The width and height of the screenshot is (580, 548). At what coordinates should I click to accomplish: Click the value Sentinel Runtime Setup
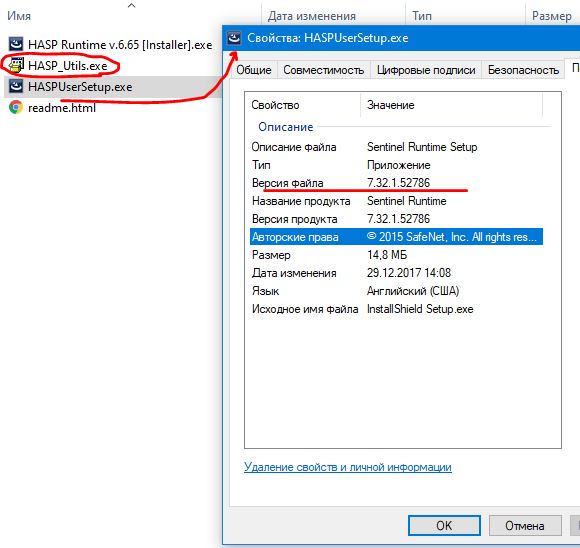422,147
